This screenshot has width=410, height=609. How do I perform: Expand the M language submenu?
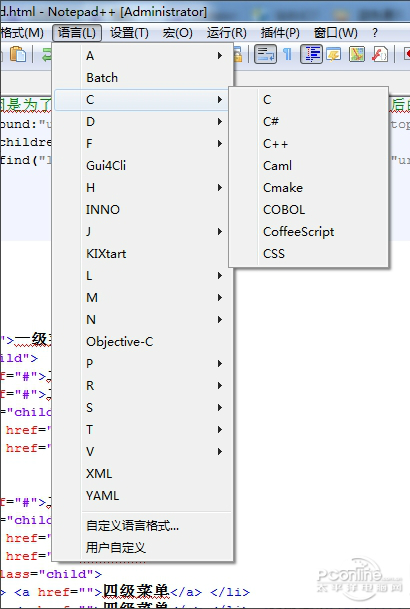point(143,298)
